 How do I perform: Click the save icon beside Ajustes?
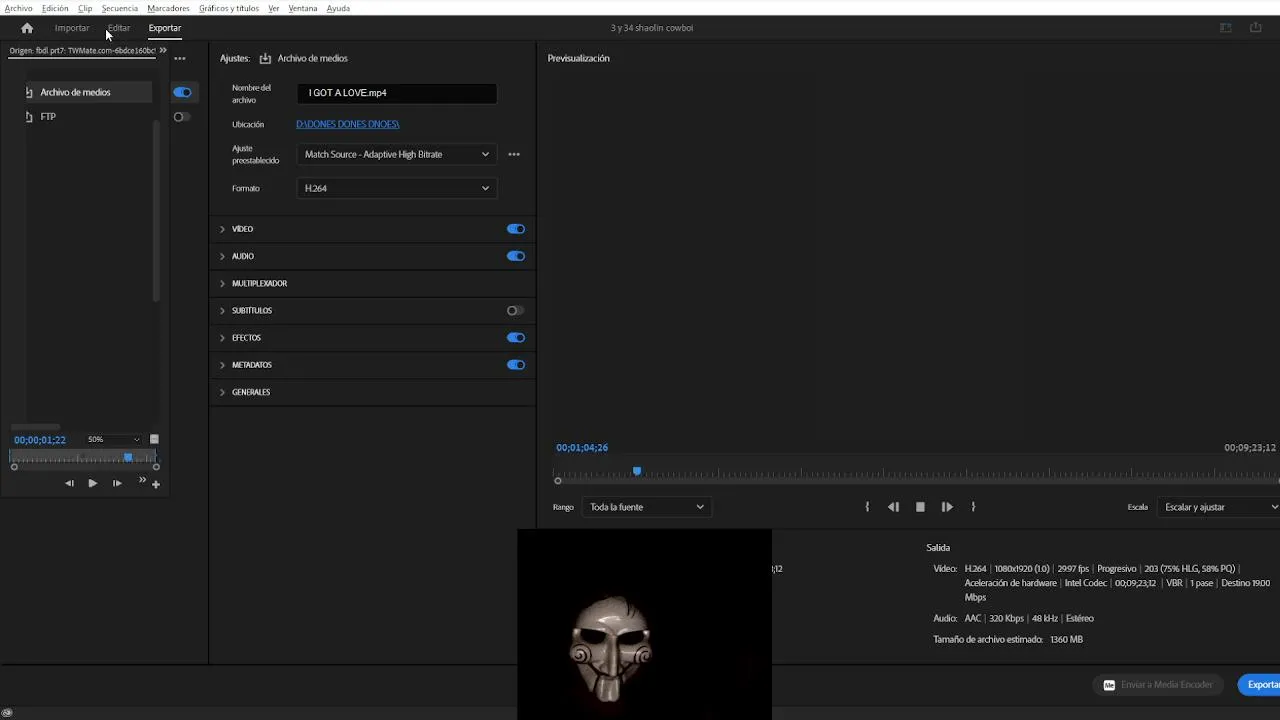pyautogui.click(x=265, y=58)
